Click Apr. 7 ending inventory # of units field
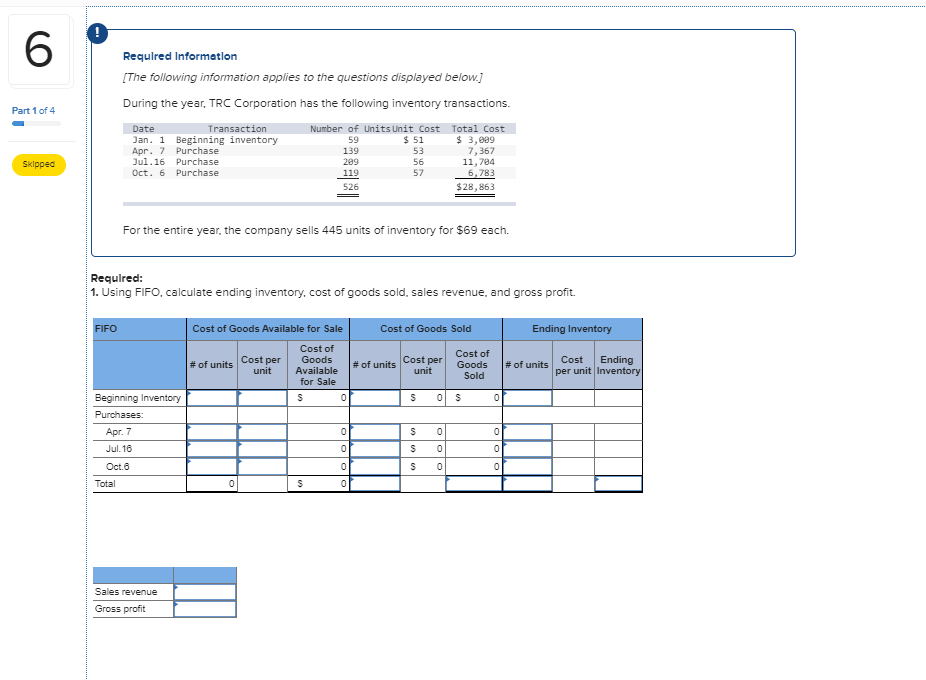 [527, 432]
